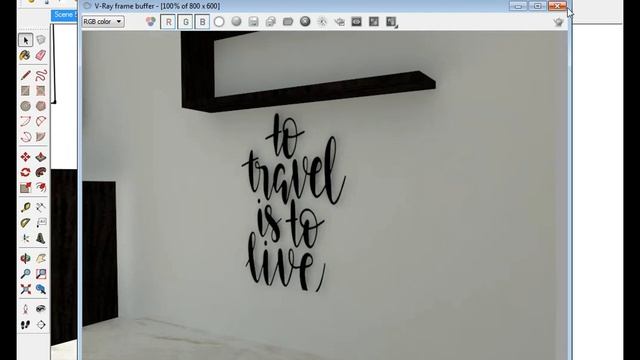
Task: Select the Rotated Rectangle tool
Action: 41,91
